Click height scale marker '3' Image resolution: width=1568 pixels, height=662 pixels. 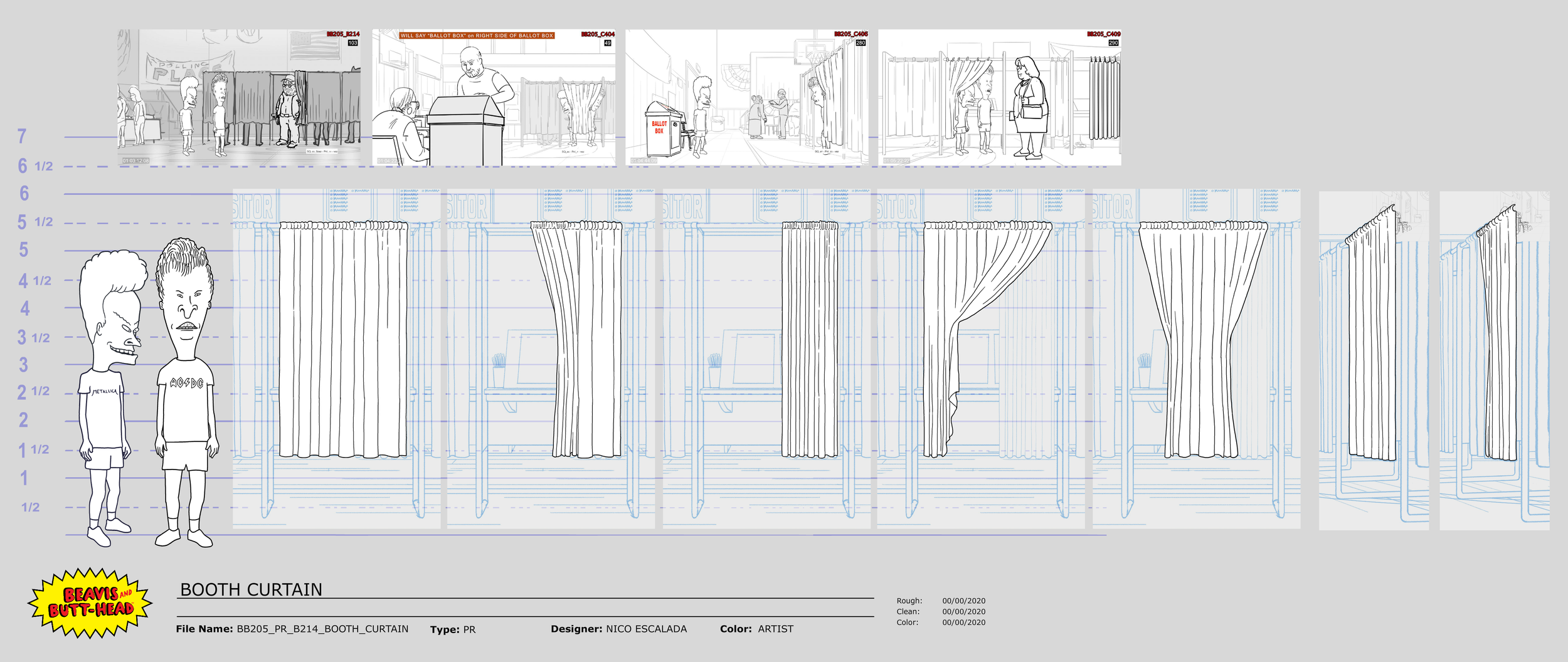23,365
